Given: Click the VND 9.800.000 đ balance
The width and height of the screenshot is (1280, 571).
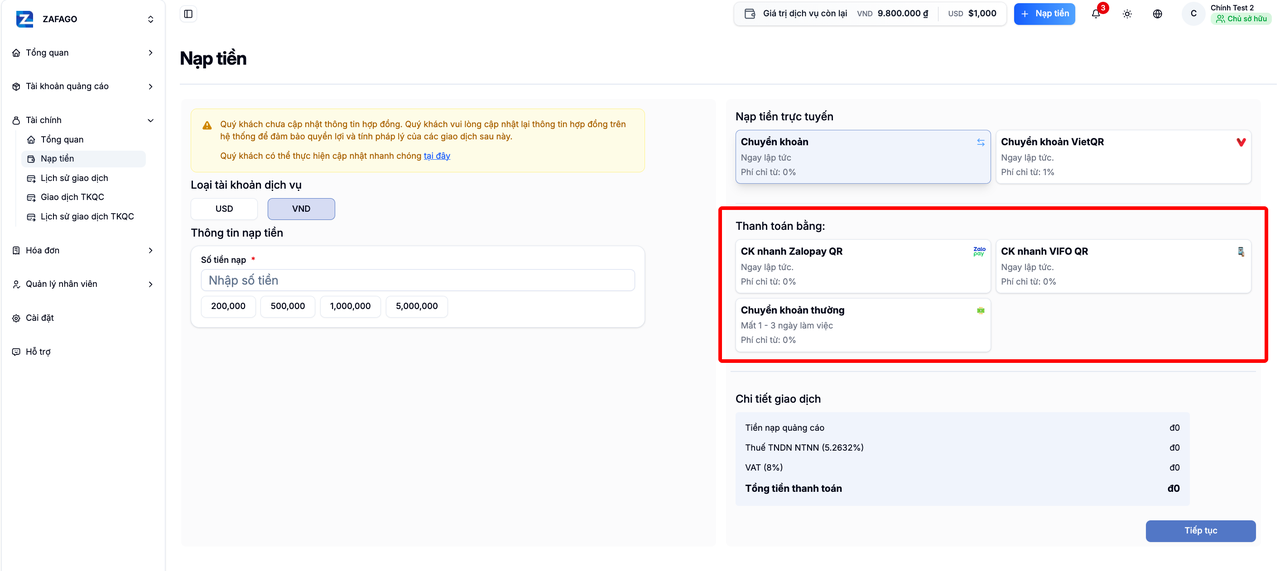Looking at the screenshot, I should coord(893,14).
